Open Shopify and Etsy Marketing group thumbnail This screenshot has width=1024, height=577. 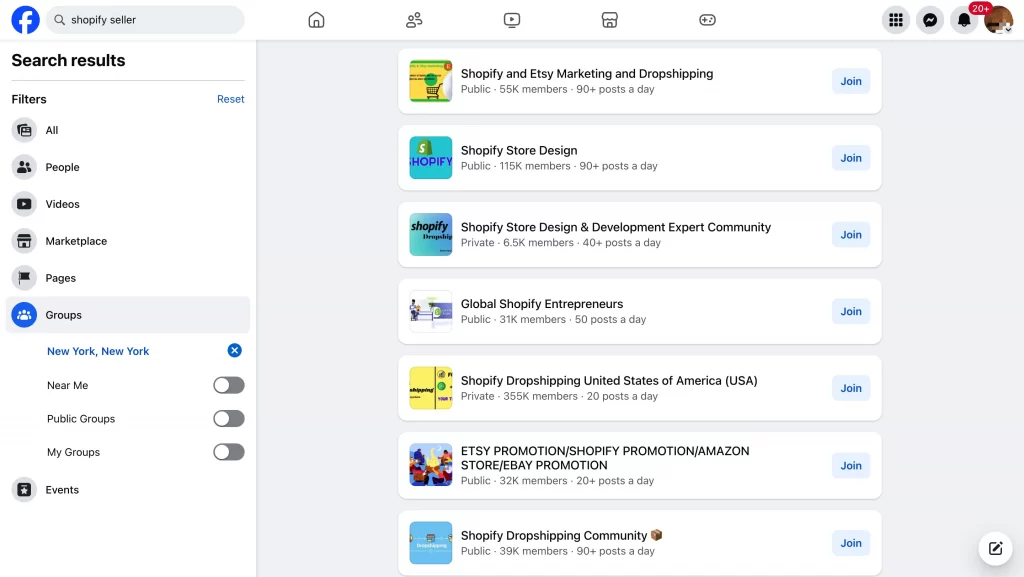click(x=430, y=81)
